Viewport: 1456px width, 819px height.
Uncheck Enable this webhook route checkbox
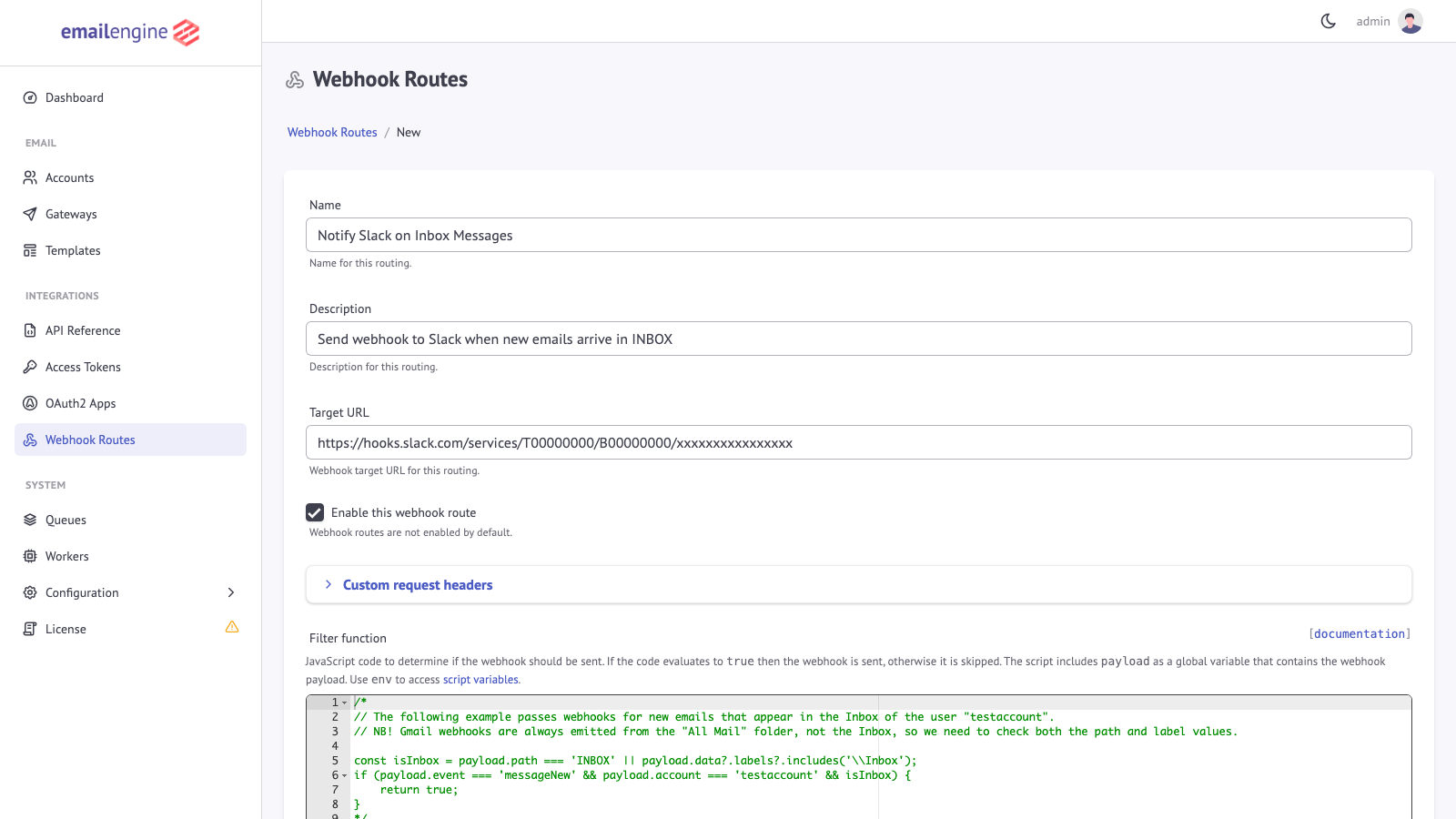point(315,512)
